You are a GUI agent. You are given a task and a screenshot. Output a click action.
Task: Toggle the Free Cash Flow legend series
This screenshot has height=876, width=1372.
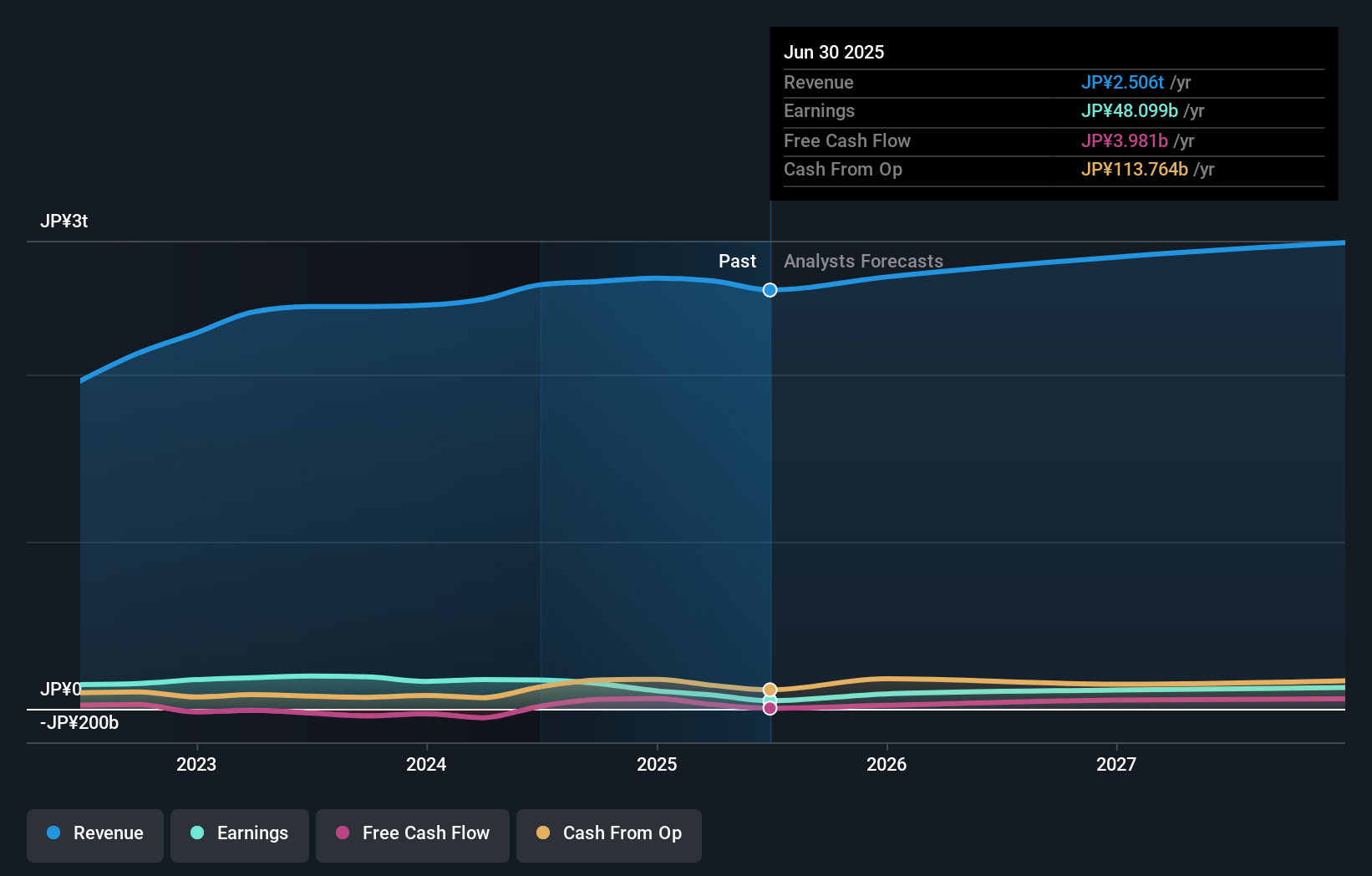[413, 835]
